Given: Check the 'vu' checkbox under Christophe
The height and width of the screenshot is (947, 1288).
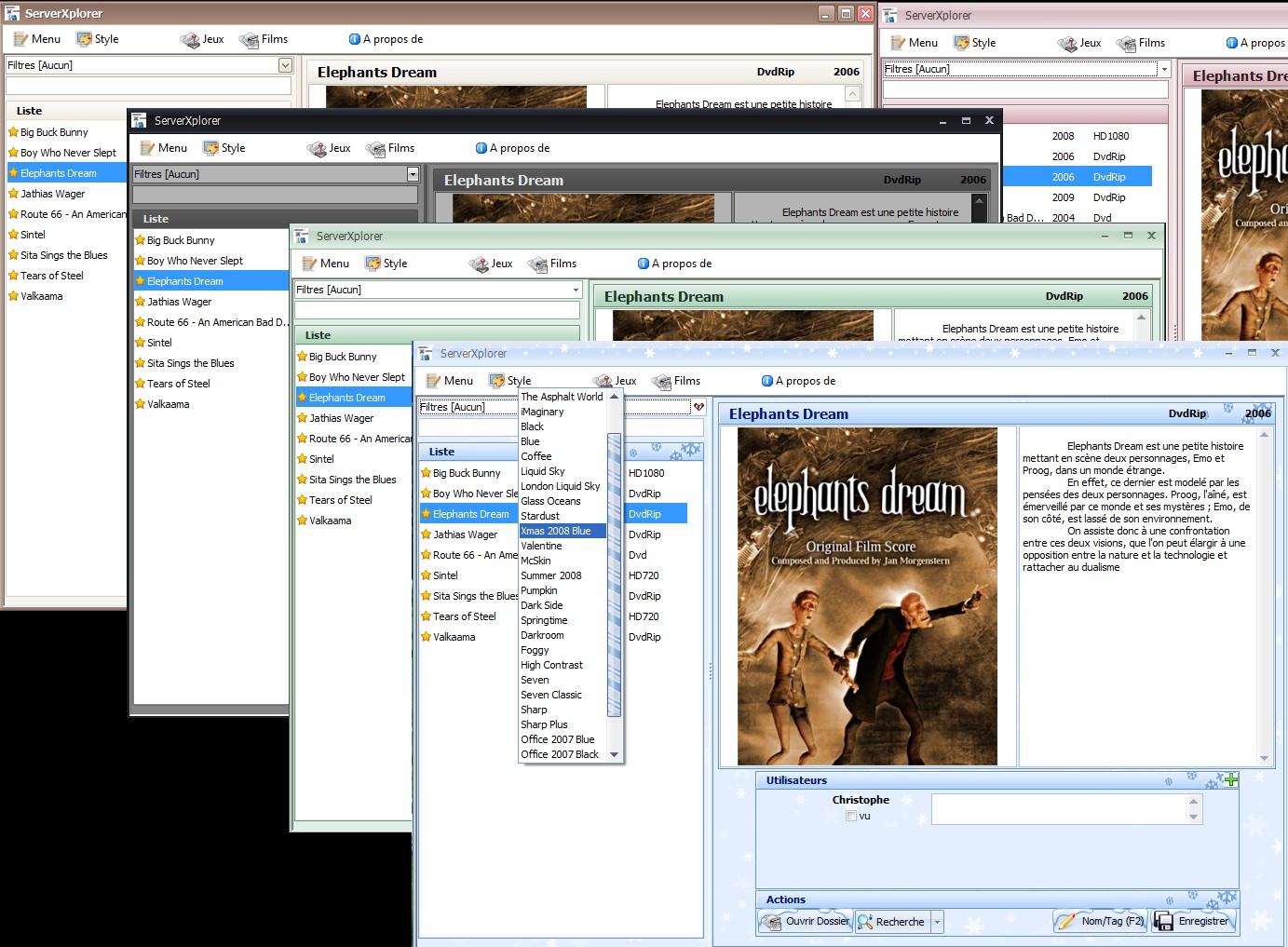Looking at the screenshot, I should point(851,816).
